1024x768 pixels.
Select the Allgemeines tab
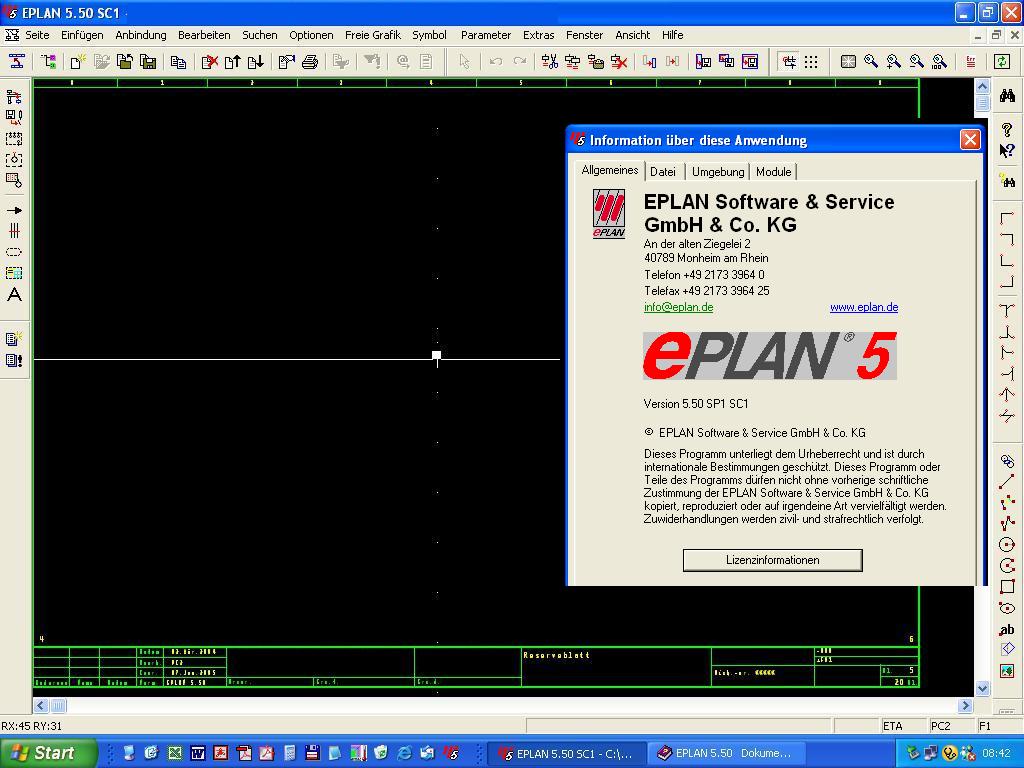click(609, 170)
